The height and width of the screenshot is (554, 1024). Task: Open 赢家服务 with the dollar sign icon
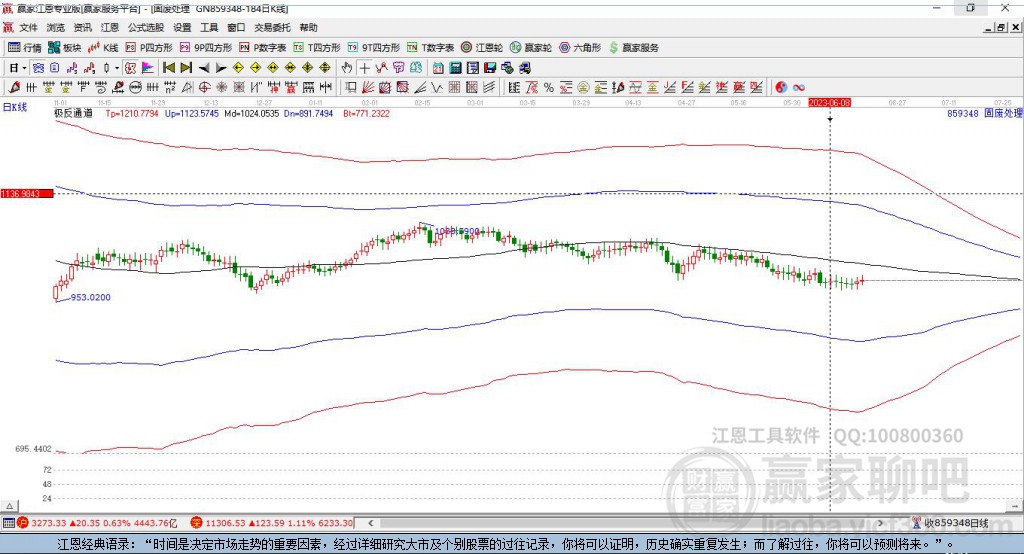633,48
